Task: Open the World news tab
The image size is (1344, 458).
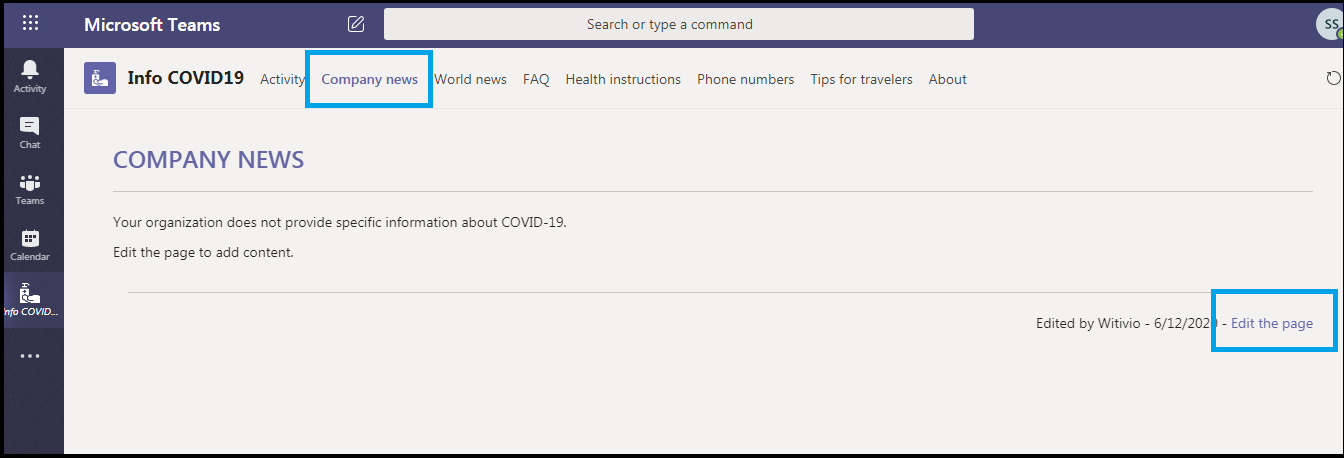Action: pyautogui.click(x=470, y=79)
